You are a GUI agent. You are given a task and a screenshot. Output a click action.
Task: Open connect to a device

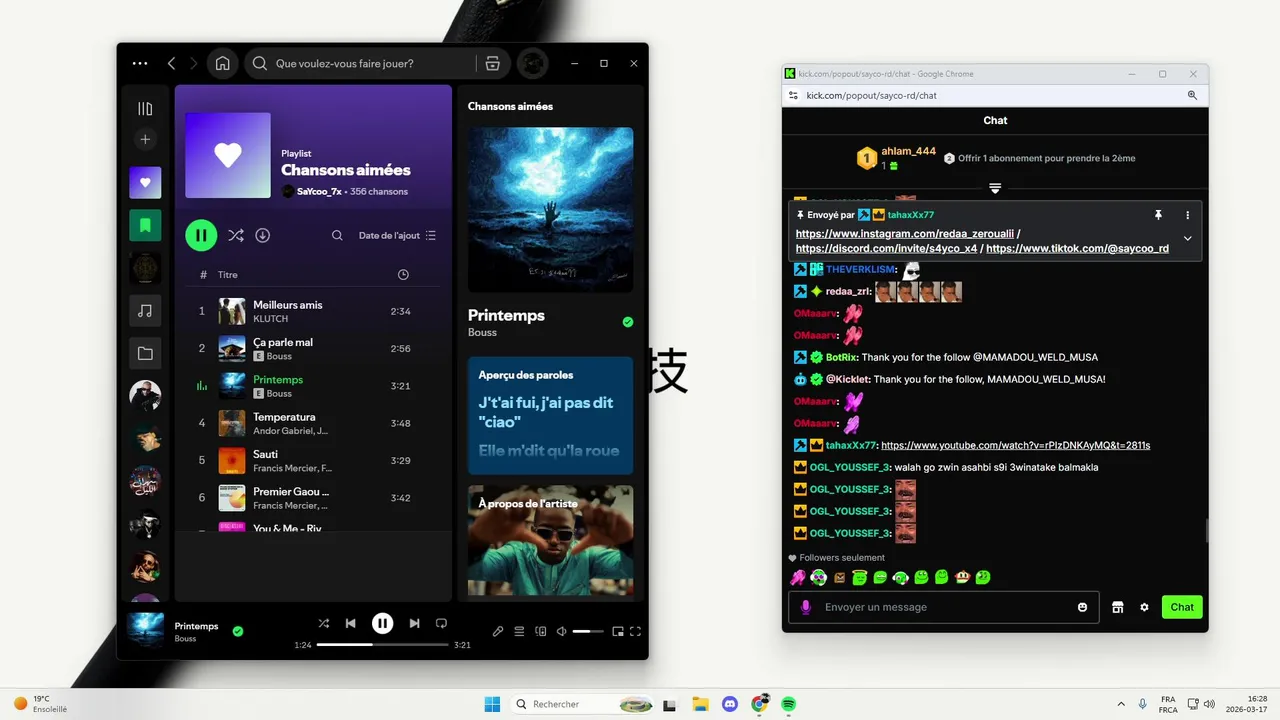tap(541, 631)
